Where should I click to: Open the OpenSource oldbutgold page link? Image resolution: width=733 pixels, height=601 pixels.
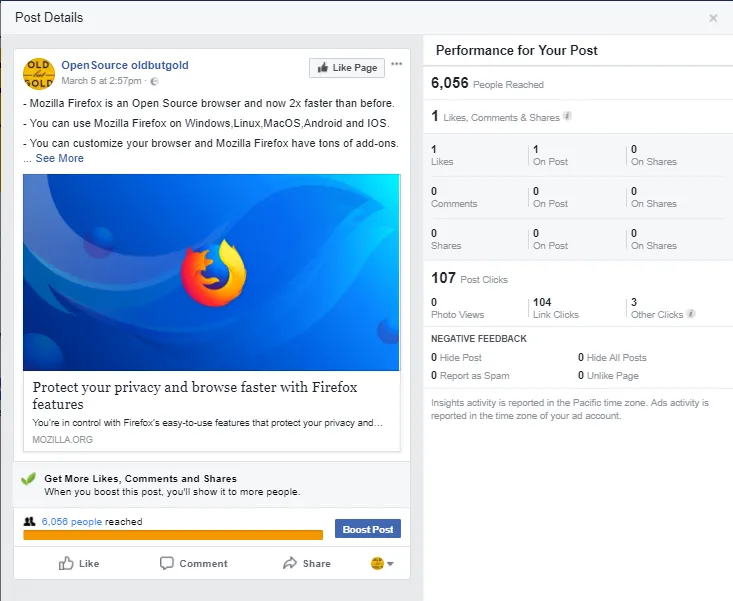(125, 65)
